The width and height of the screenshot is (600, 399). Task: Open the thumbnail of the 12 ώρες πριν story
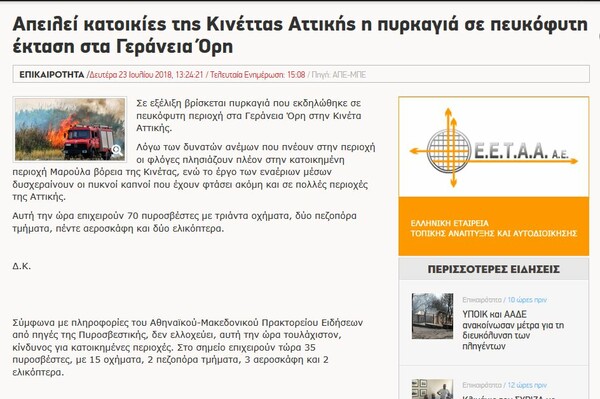click(x=432, y=389)
